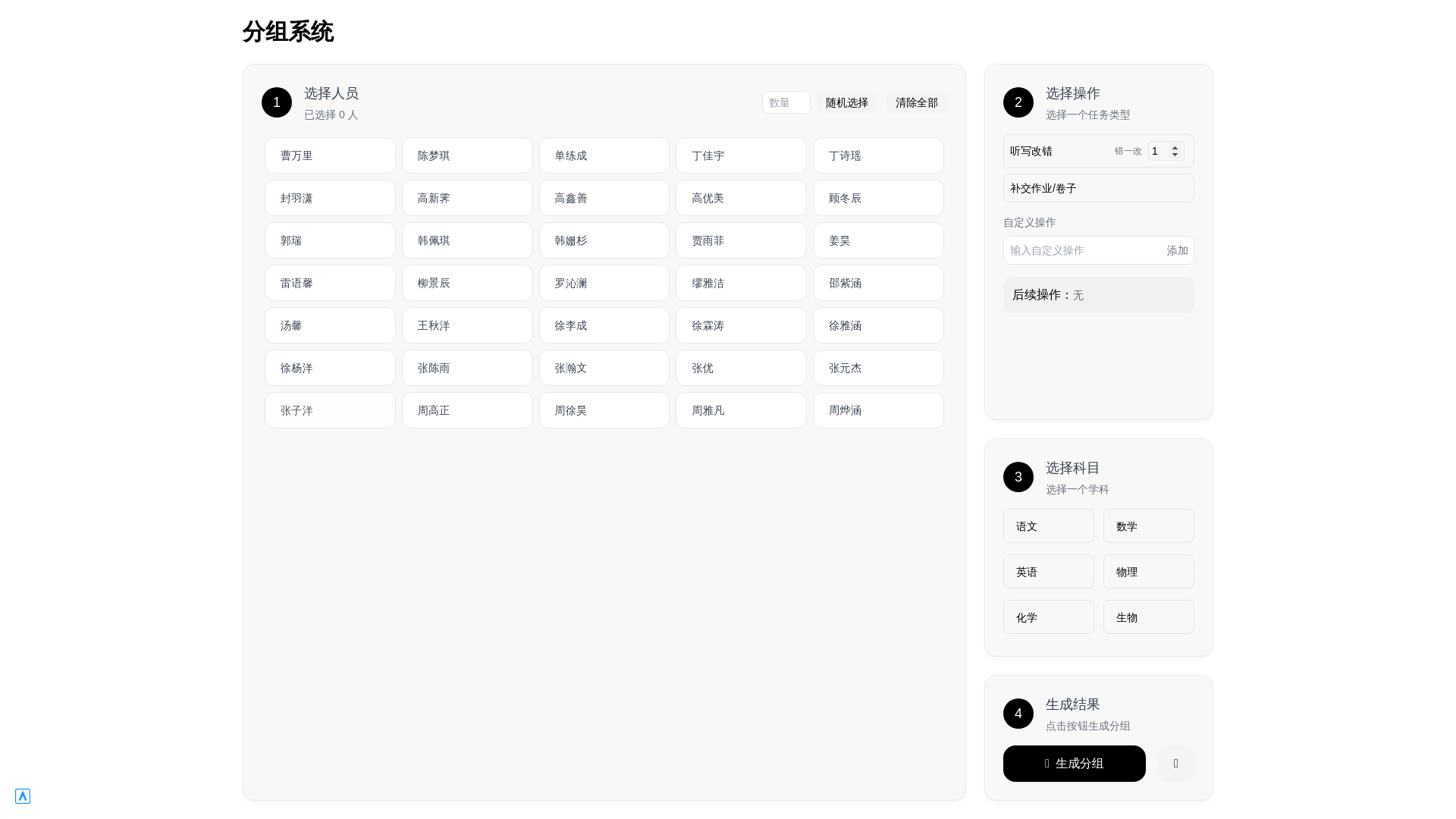Click the 周雅凡 name card

click(x=741, y=410)
